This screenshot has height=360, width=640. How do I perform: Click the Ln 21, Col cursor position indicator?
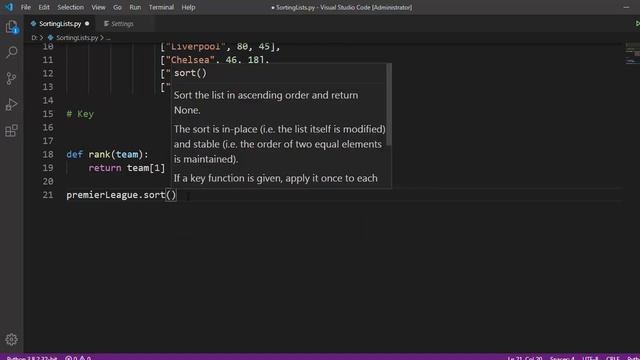click(525, 358)
